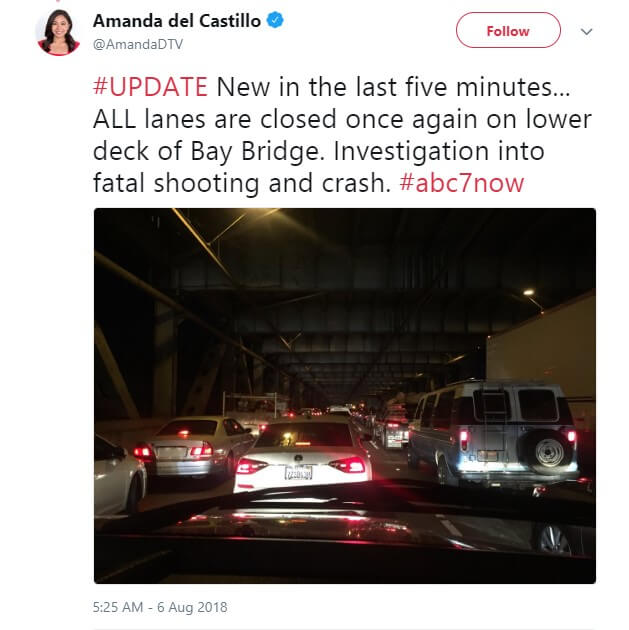The height and width of the screenshot is (630, 629).
Task: Click the white sedan's license plate in photo
Action: coord(298,473)
